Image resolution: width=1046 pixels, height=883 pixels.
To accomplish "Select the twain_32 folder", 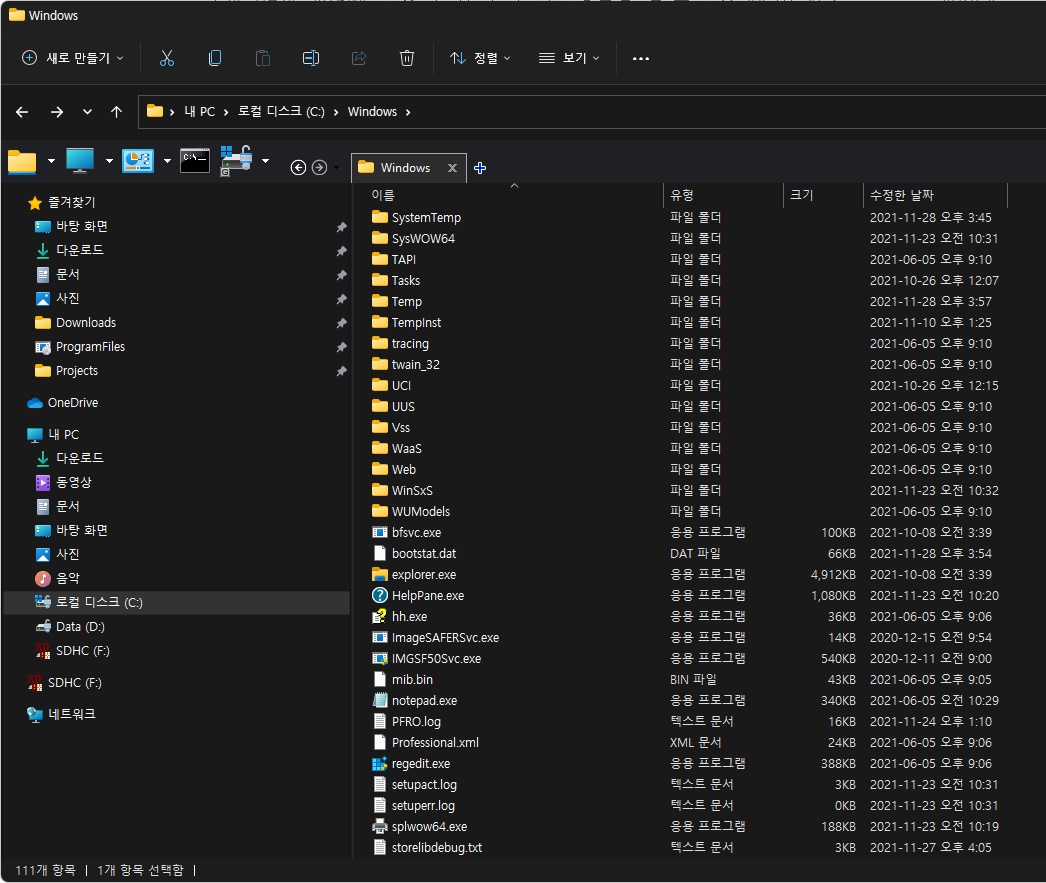I will click(x=415, y=364).
